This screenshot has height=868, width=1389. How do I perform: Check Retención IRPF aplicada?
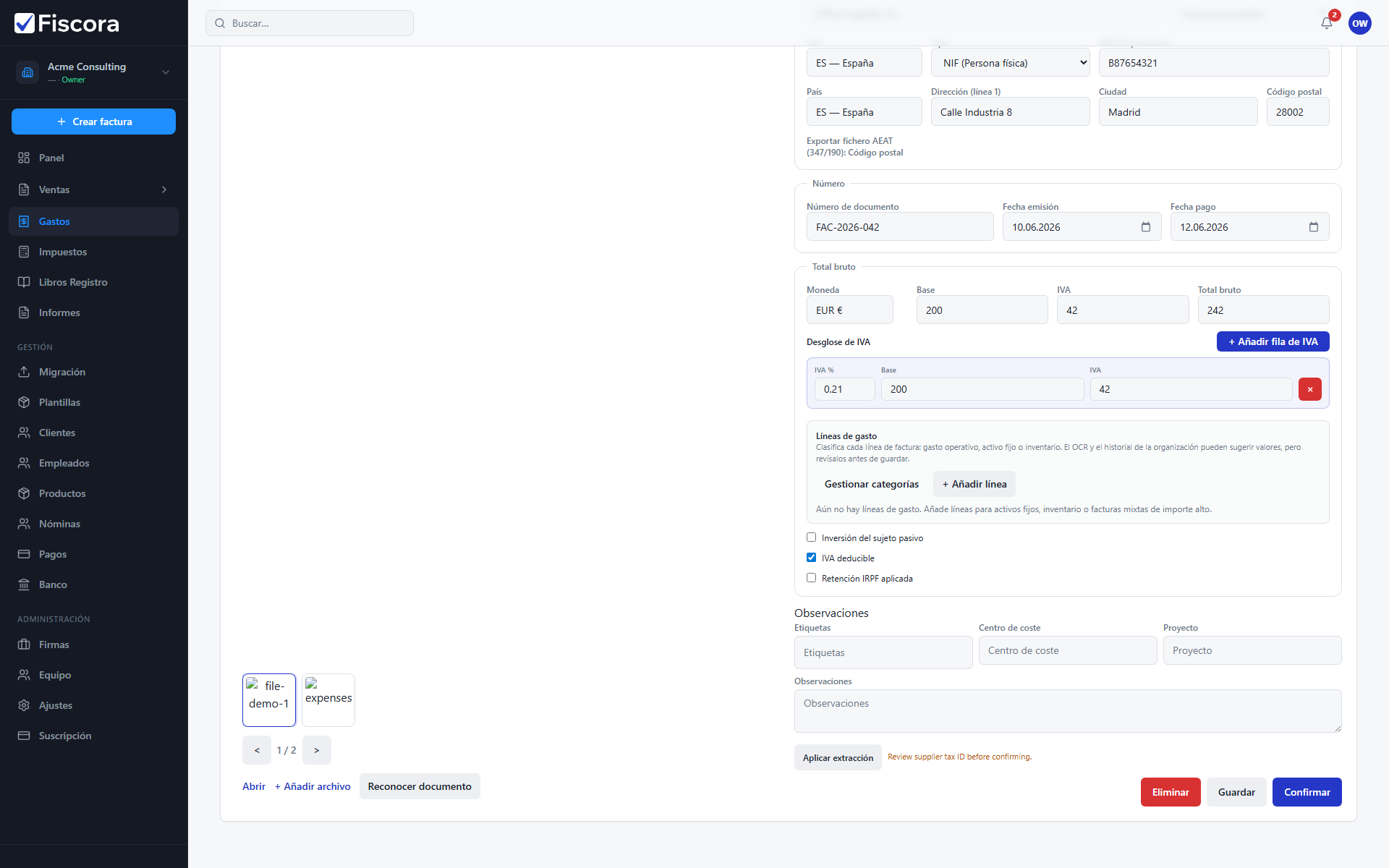tap(812, 578)
